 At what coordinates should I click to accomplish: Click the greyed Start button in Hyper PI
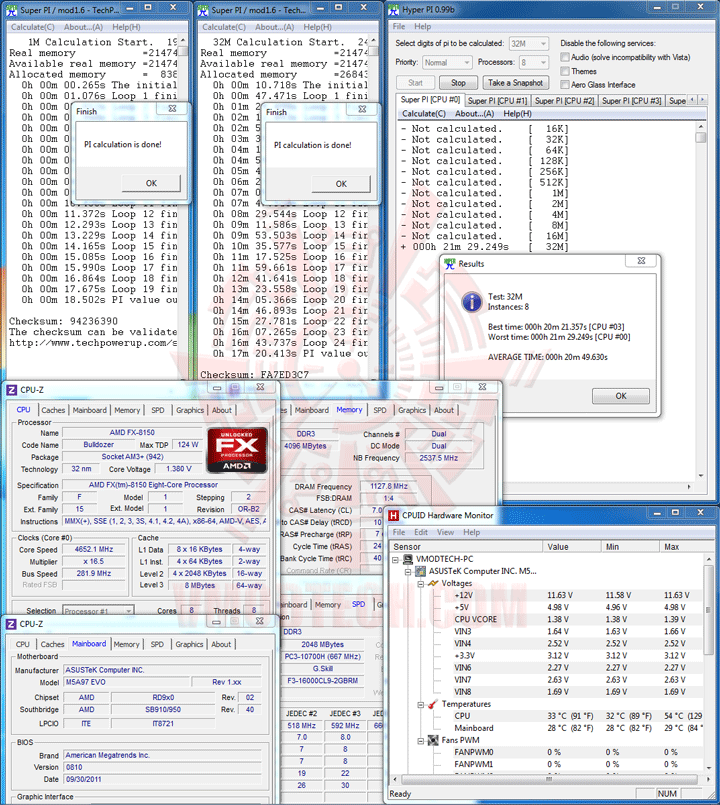tap(415, 83)
